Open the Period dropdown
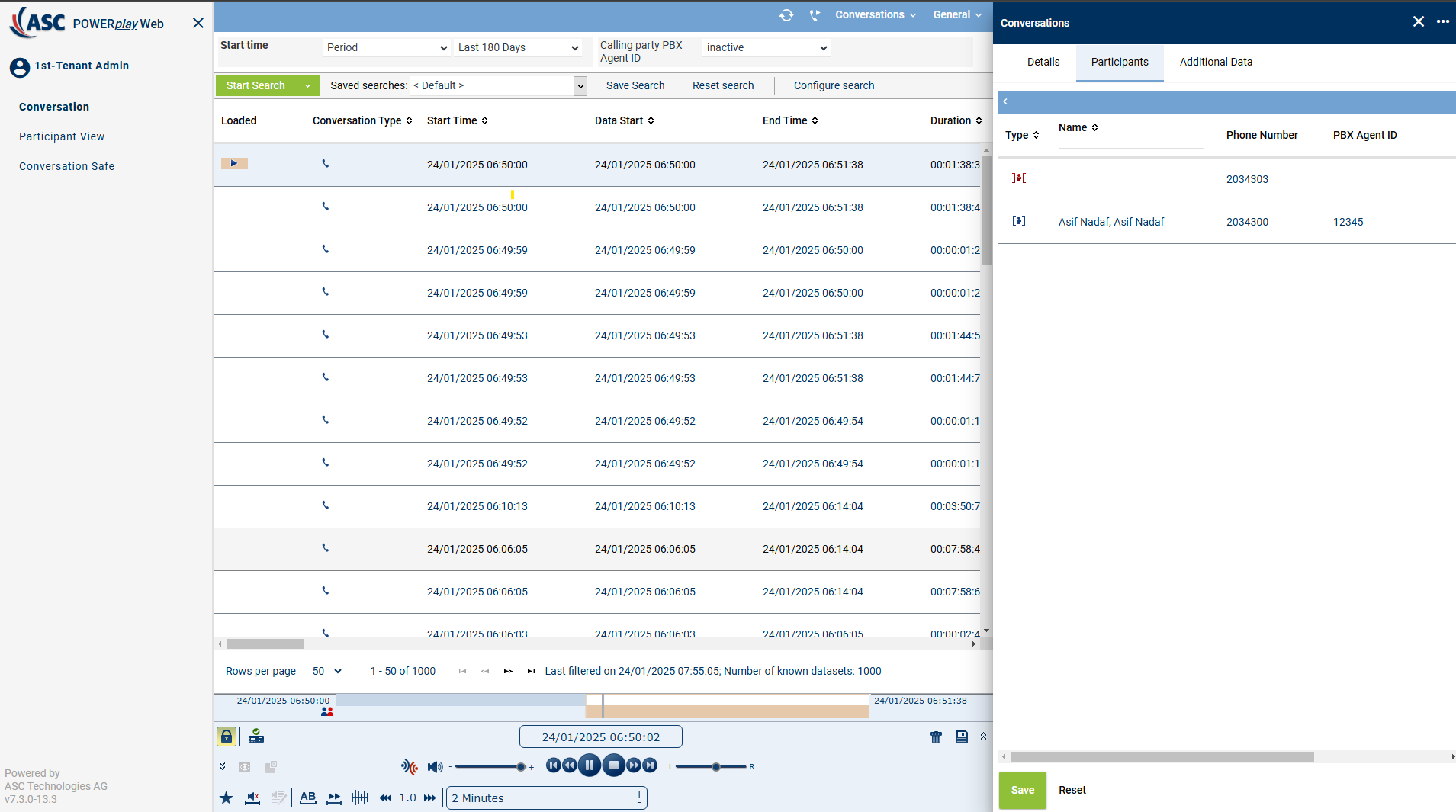 (387, 47)
